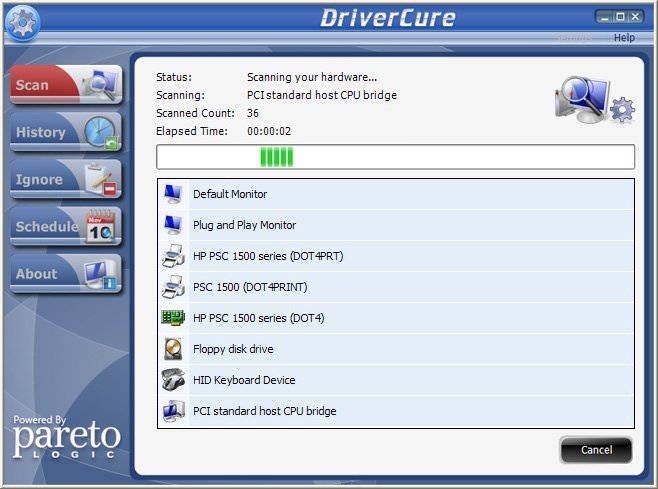The height and width of the screenshot is (489, 658).
Task: Open the History section
Action: coord(65,132)
